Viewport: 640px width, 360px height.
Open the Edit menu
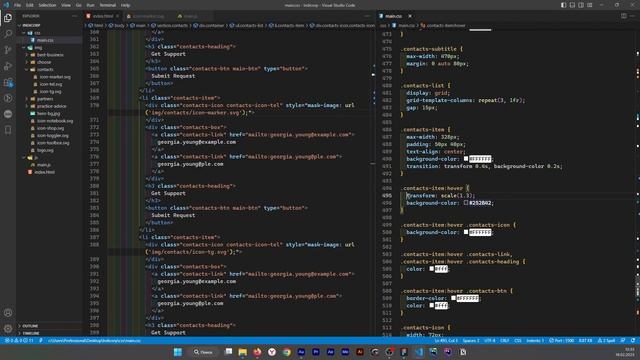click(x=30, y=5)
